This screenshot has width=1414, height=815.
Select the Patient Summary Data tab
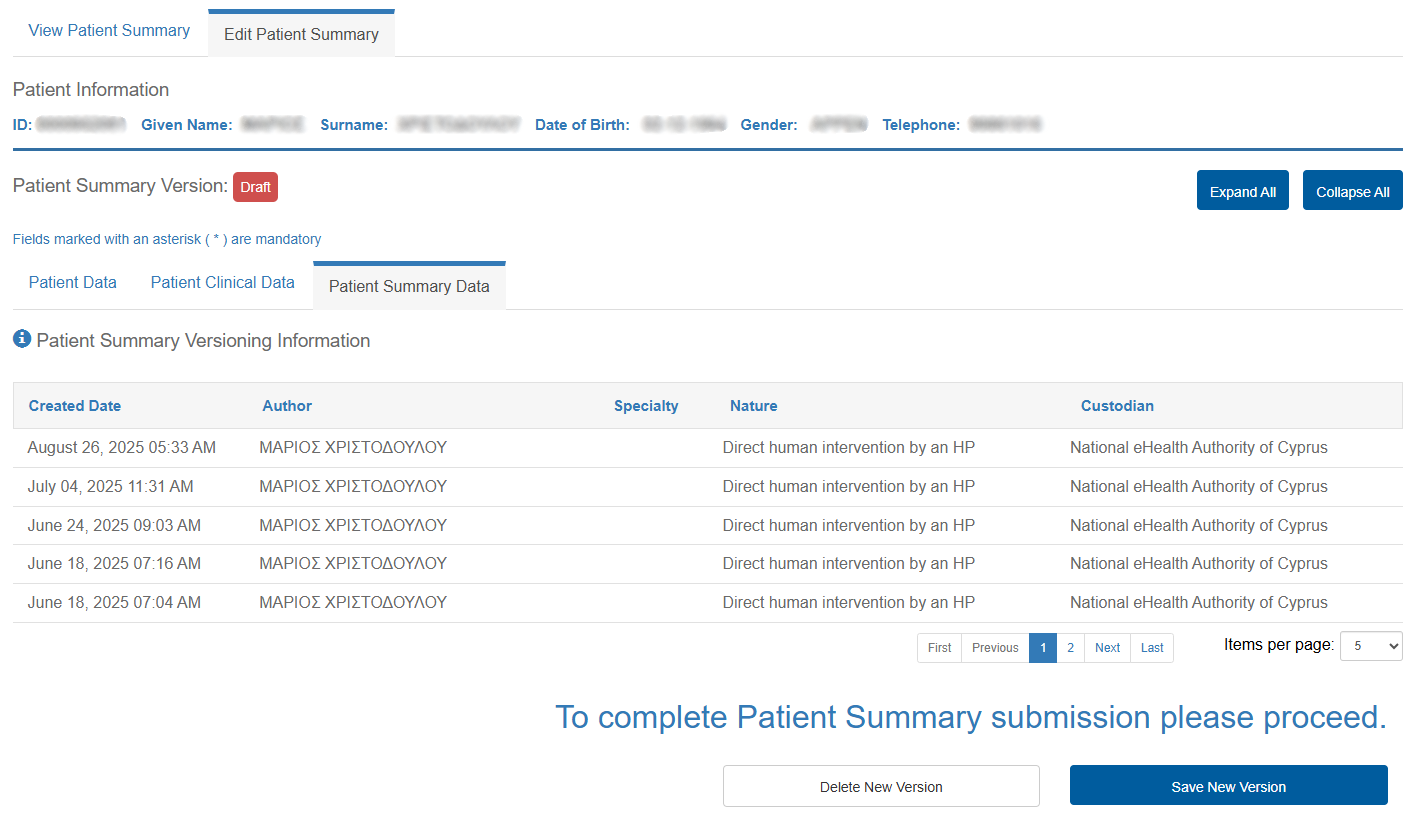(x=409, y=287)
